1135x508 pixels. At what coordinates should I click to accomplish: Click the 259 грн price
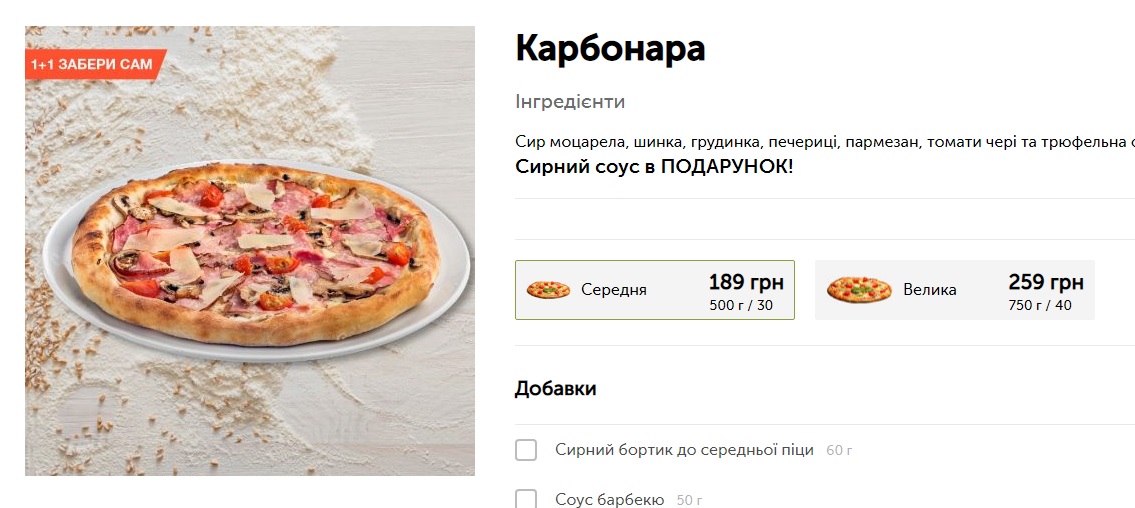(1046, 282)
